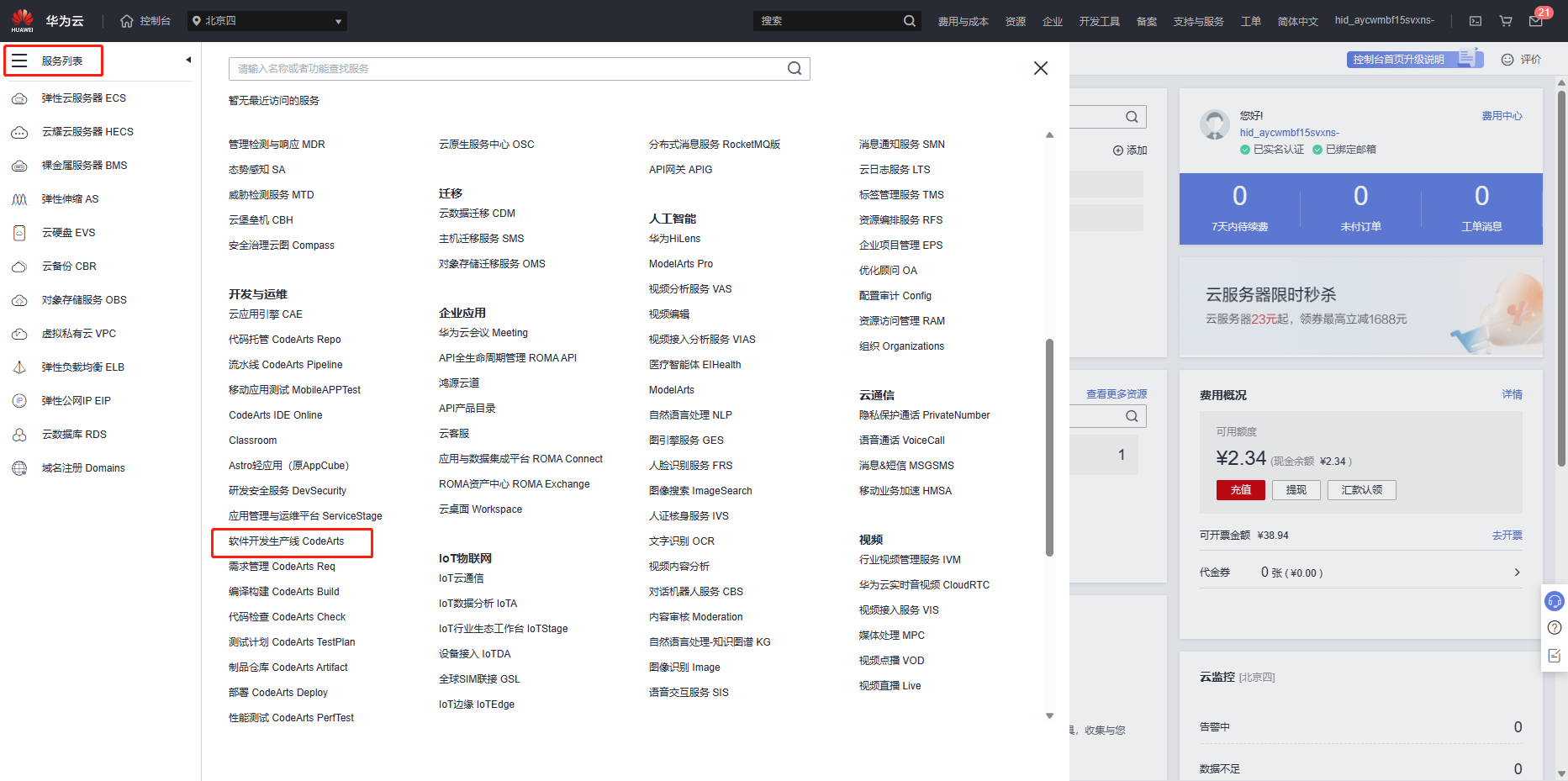
Task: Click the Auto Scaling AS icon
Action: point(19,199)
